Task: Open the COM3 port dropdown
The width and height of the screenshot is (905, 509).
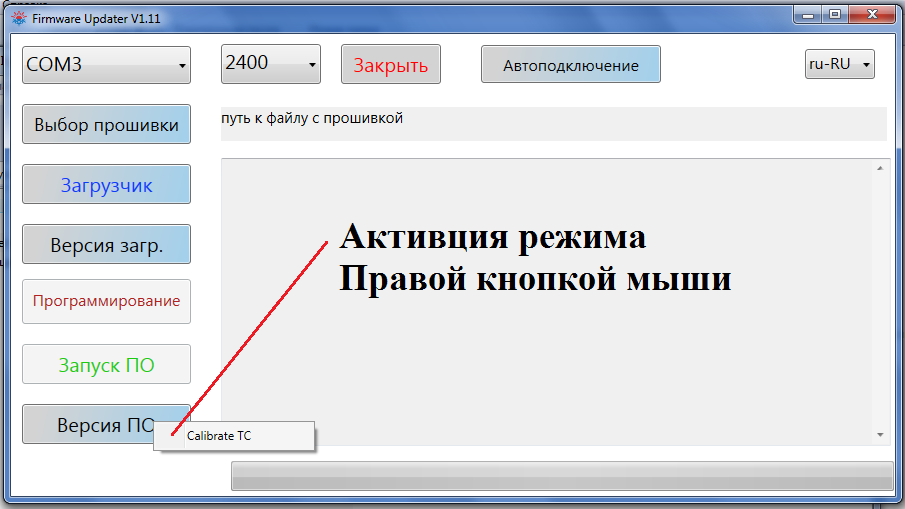Action: tap(106, 65)
